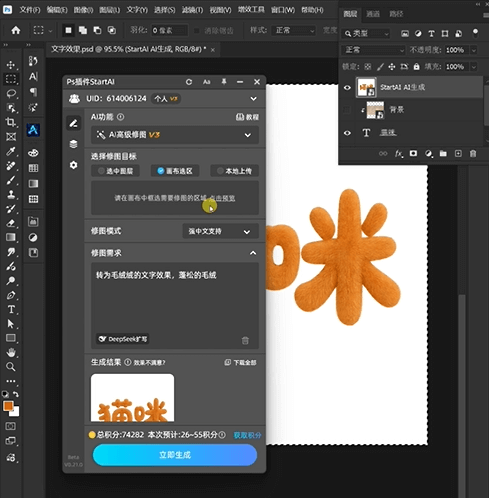
Task: Click into the 修图需求 prompt text area
Action: tap(175, 305)
